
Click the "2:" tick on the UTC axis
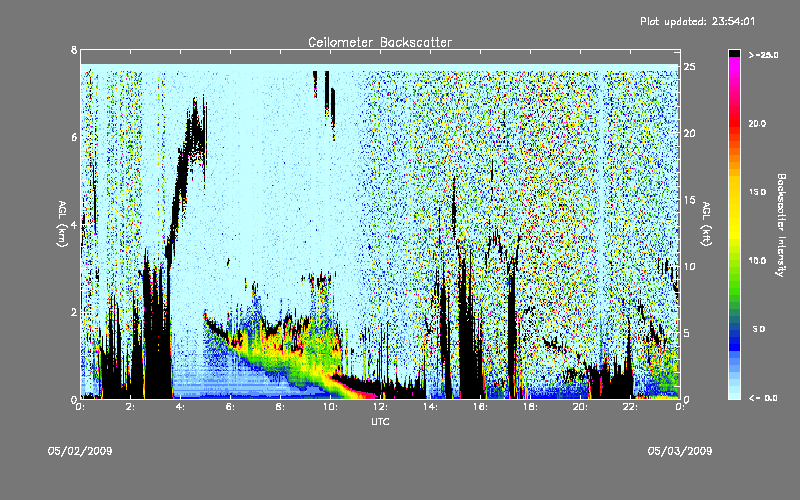click(130, 407)
